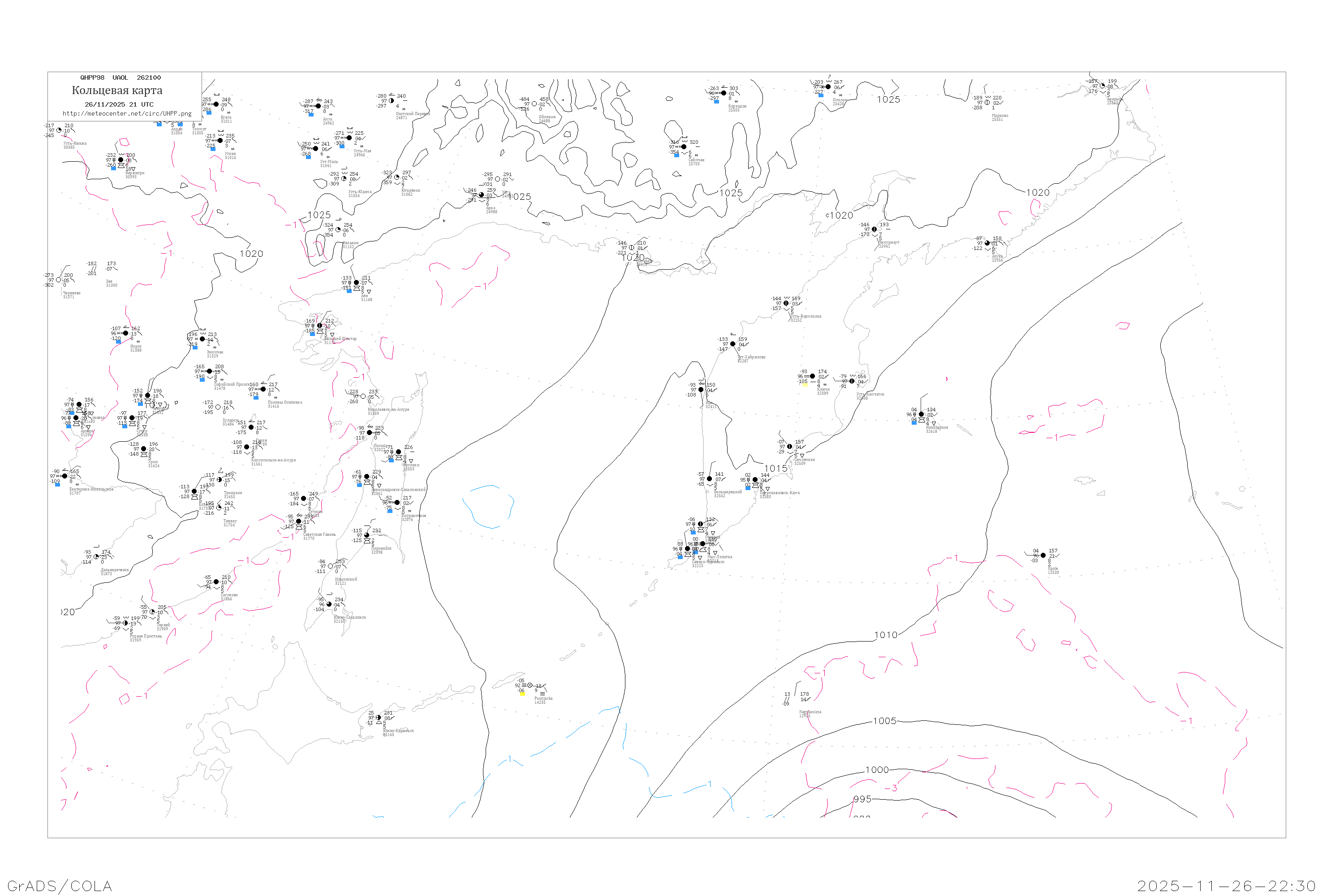Click the yellow square under Ключи station

[805, 384]
